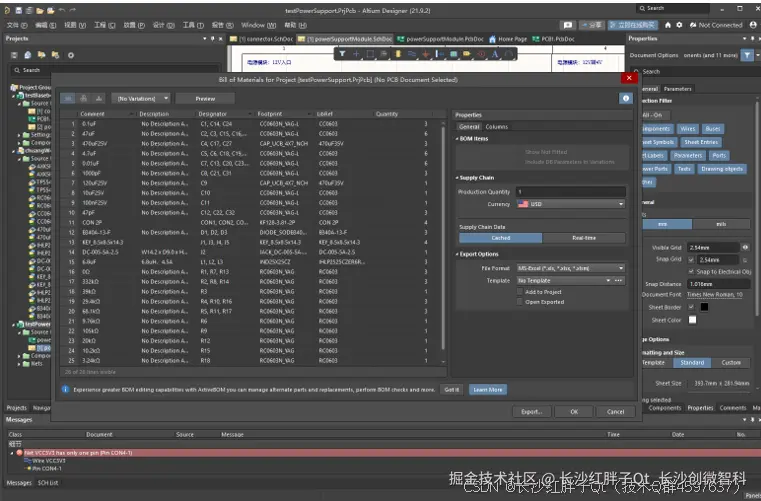This screenshot has height=501, width=761.
Task: Click the BOM table vertical scrollbar
Action: 443,238
